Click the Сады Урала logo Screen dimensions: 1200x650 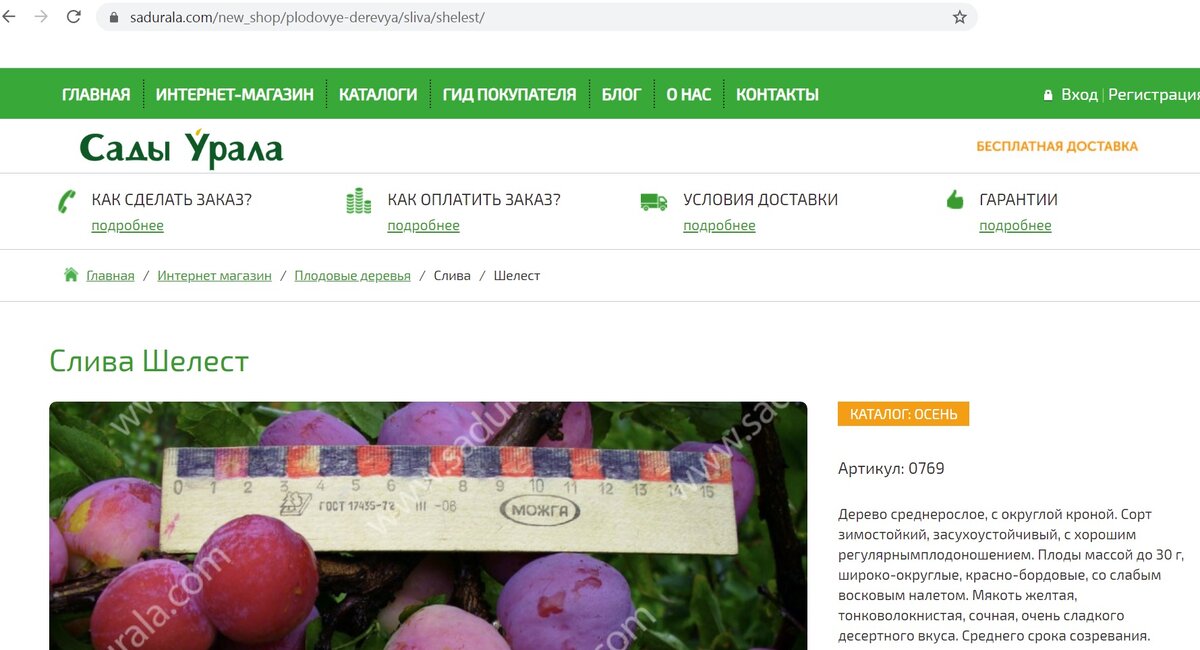pos(181,148)
